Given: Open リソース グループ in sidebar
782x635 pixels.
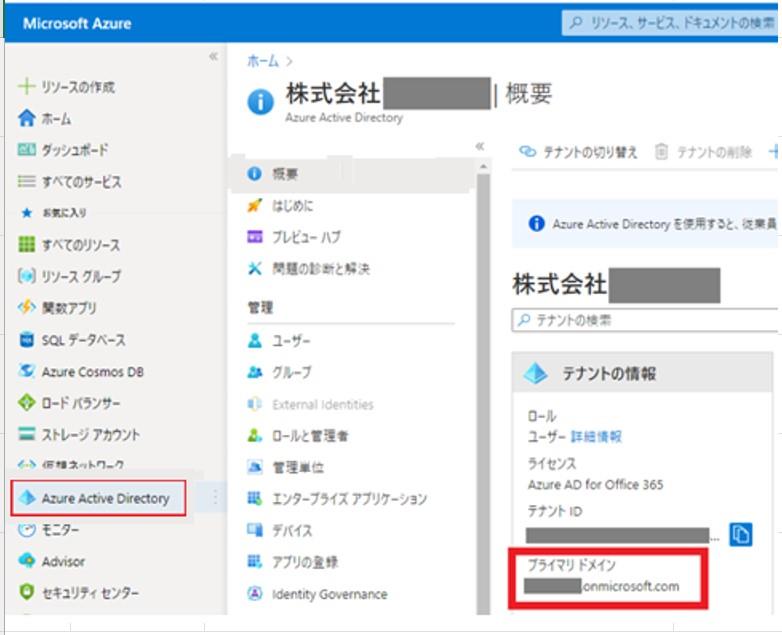Looking at the screenshot, I should coord(69,276).
